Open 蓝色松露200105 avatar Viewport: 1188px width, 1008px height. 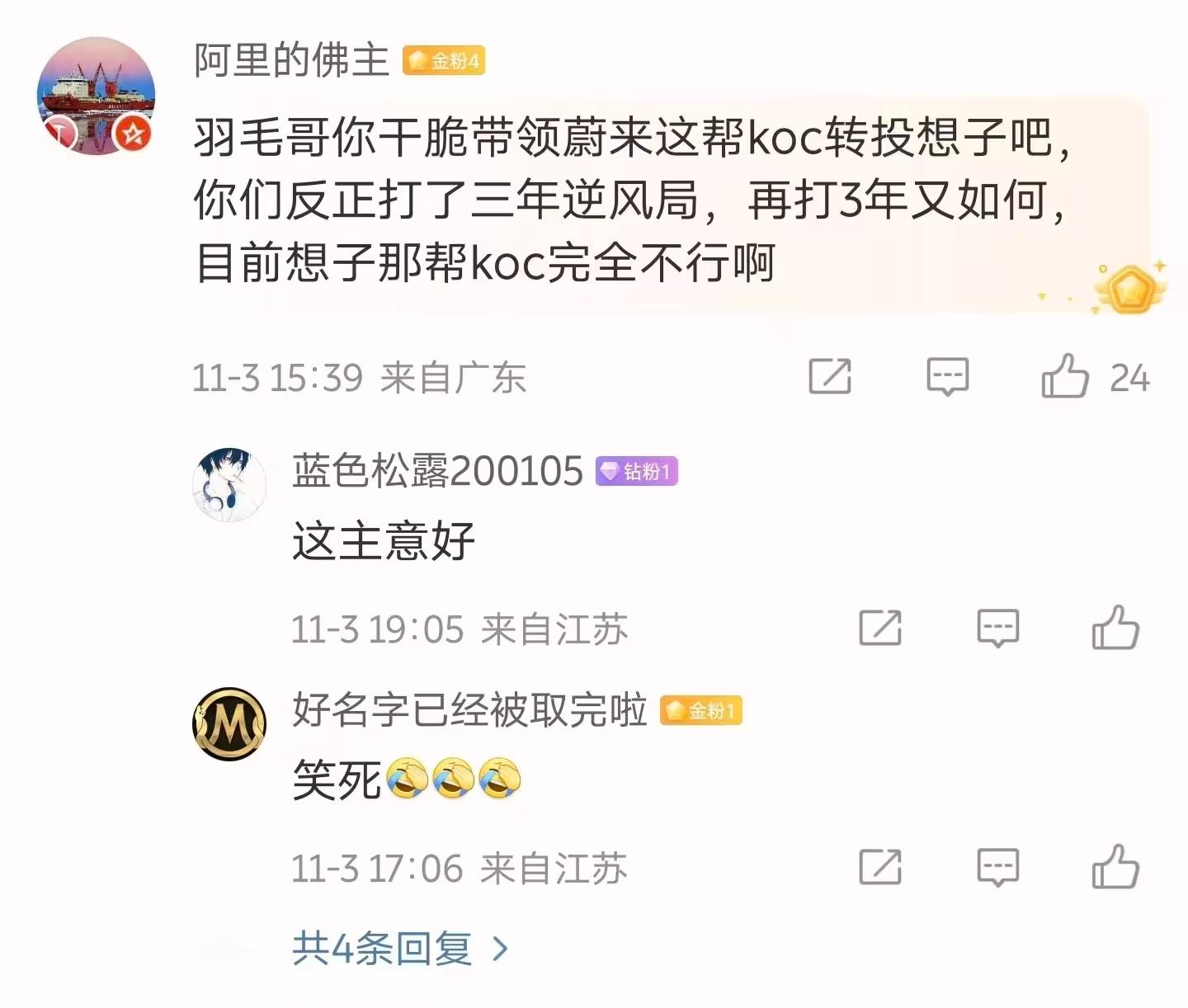pos(229,485)
